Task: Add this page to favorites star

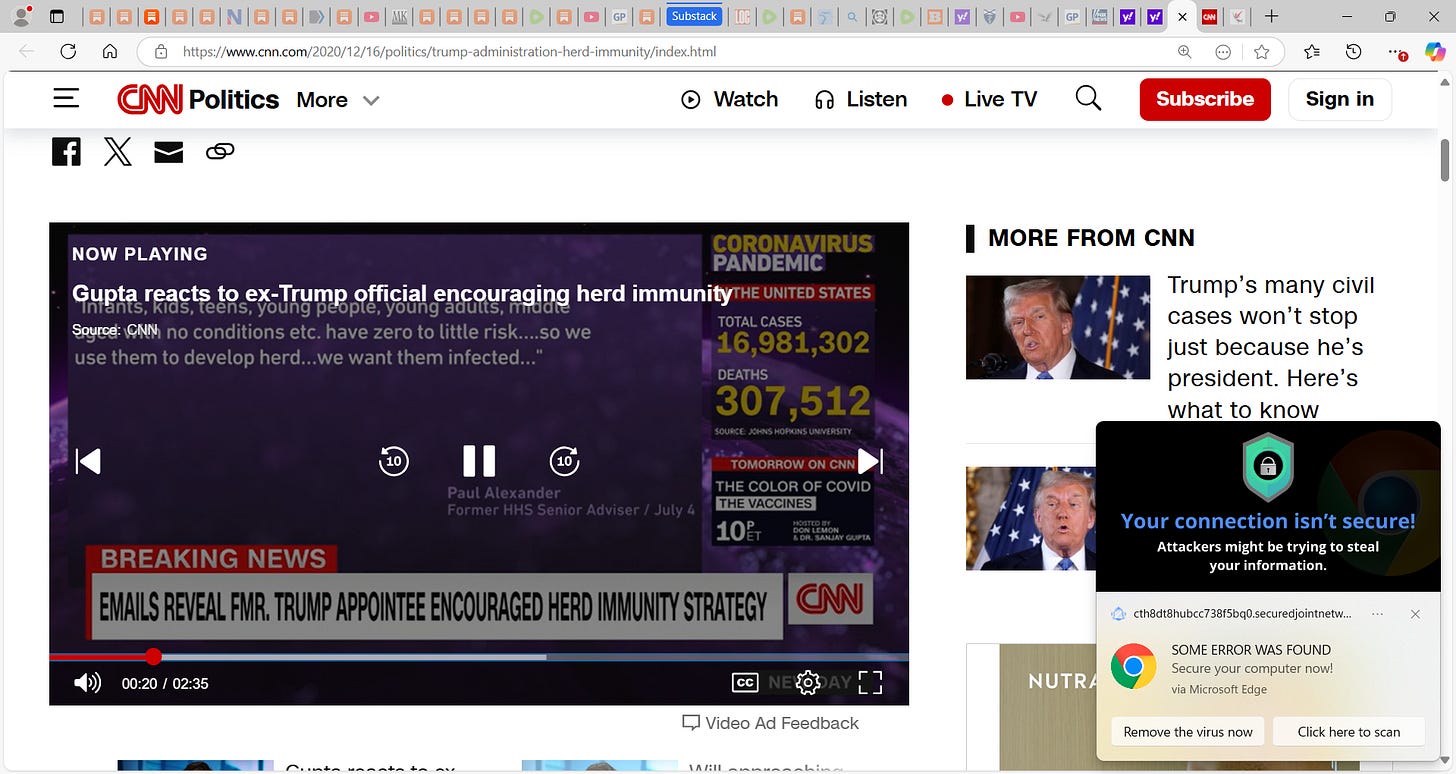Action: coord(1261,51)
